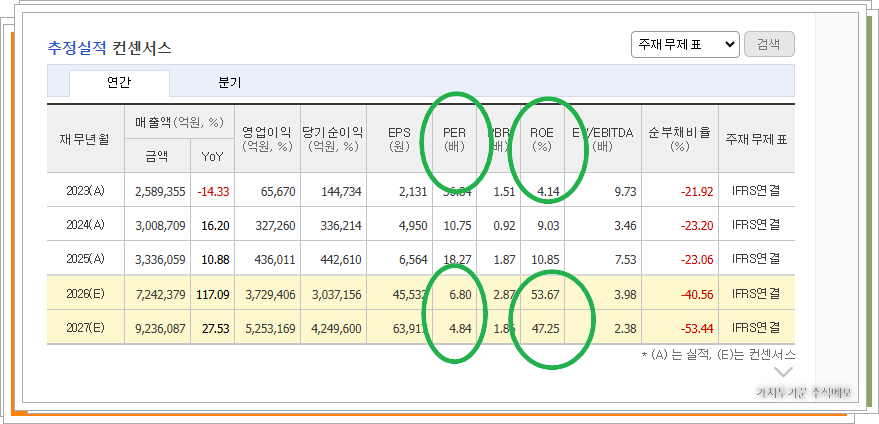The width and height of the screenshot is (879, 424).
Task: Click the PER value 10.75
Action: (x=459, y=226)
